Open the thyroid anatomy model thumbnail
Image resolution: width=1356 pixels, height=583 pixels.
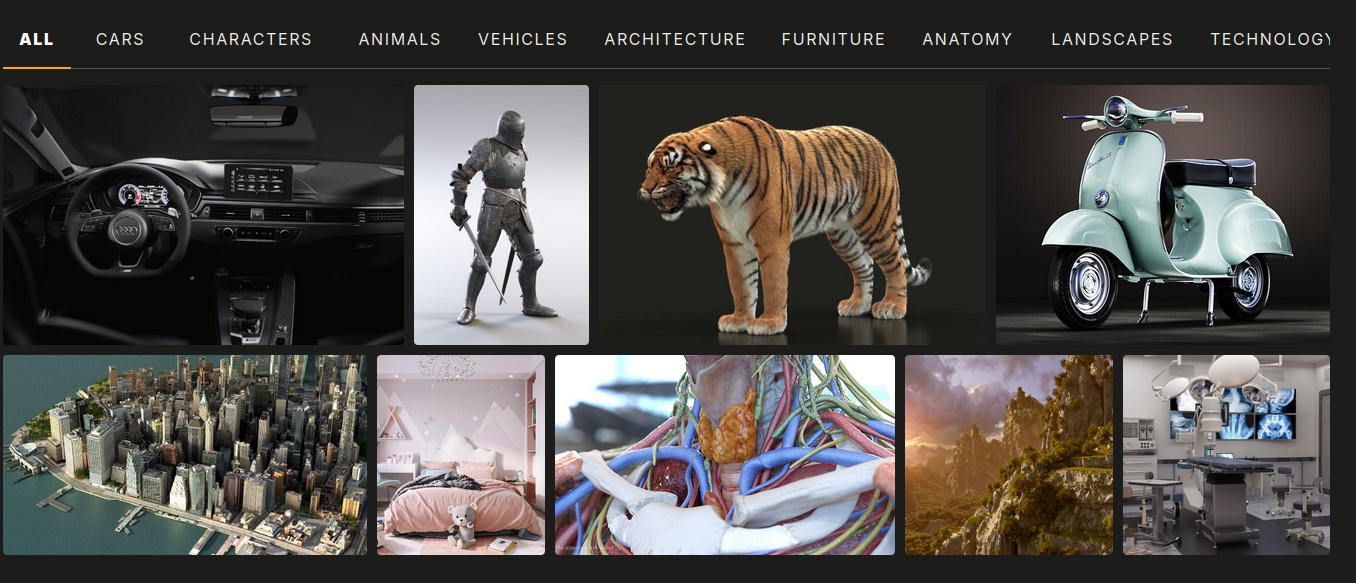point(725,455)
